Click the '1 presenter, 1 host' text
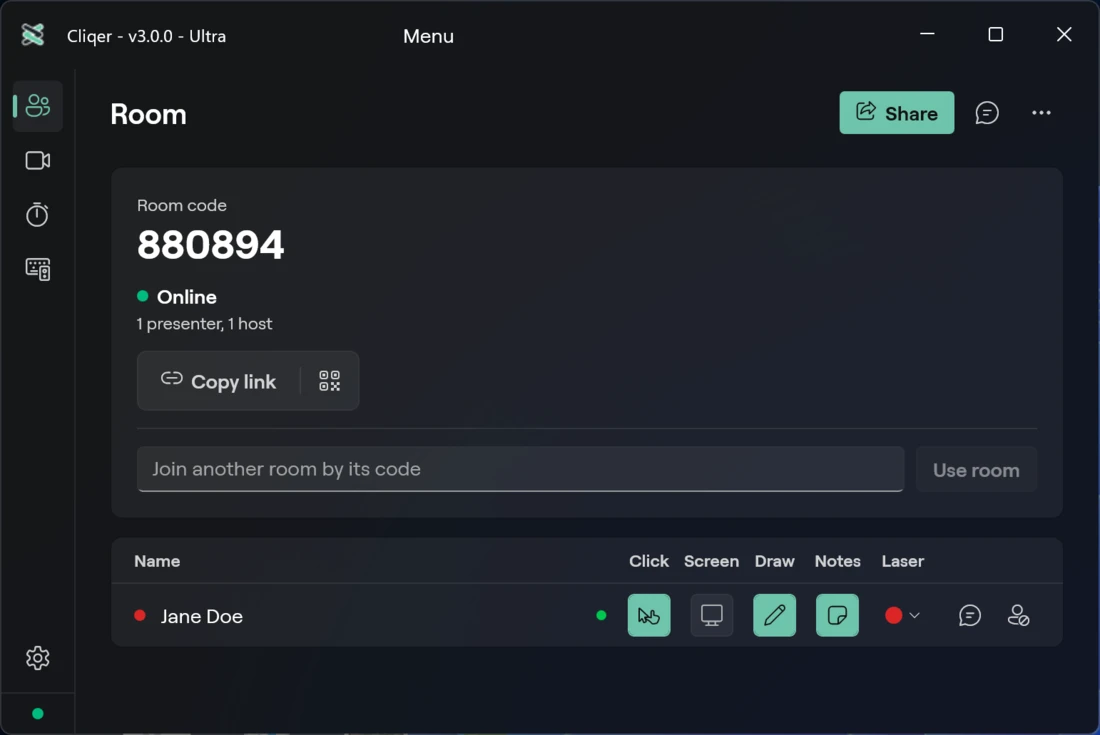 click(204, 324)
